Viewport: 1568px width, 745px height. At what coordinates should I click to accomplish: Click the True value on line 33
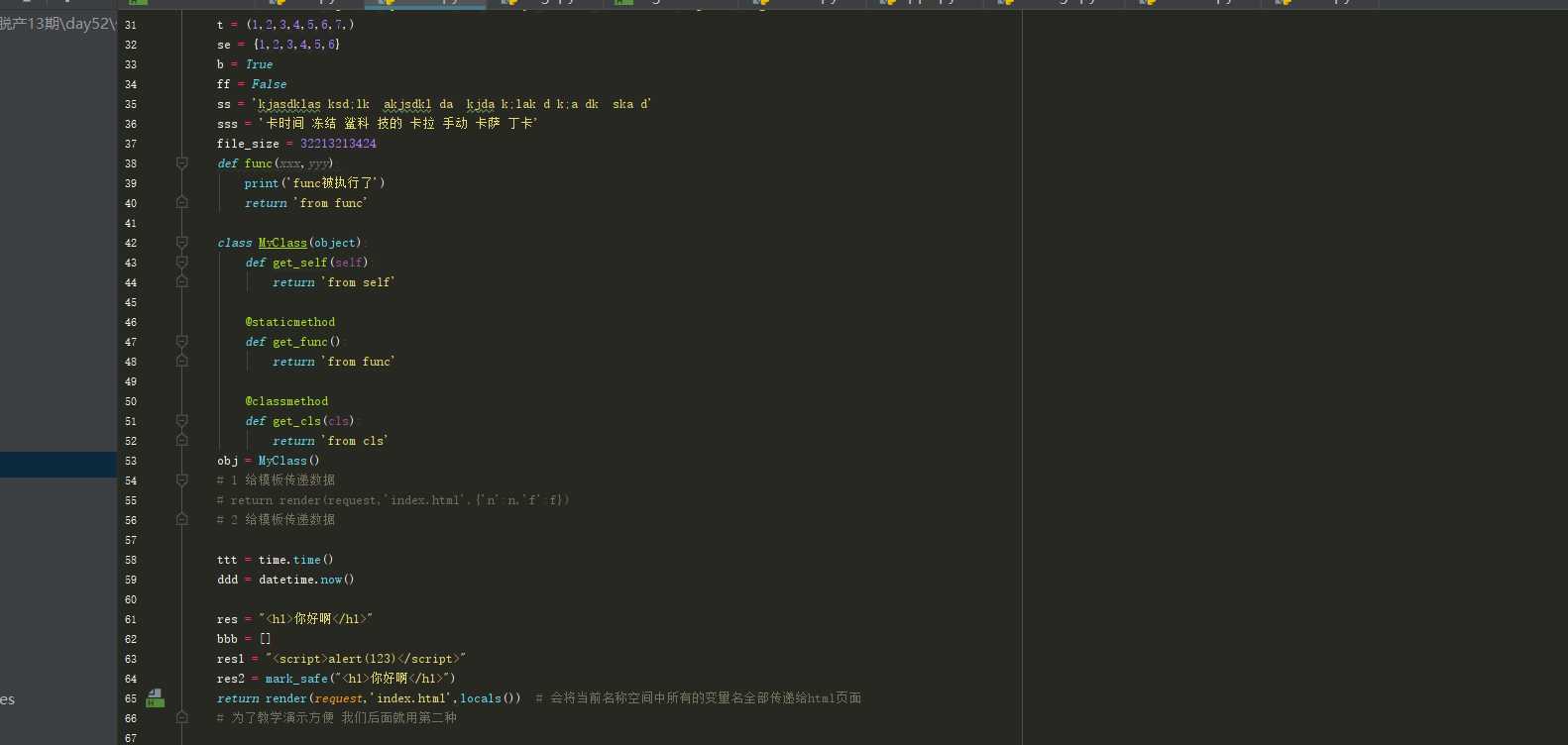click(259, 64)
